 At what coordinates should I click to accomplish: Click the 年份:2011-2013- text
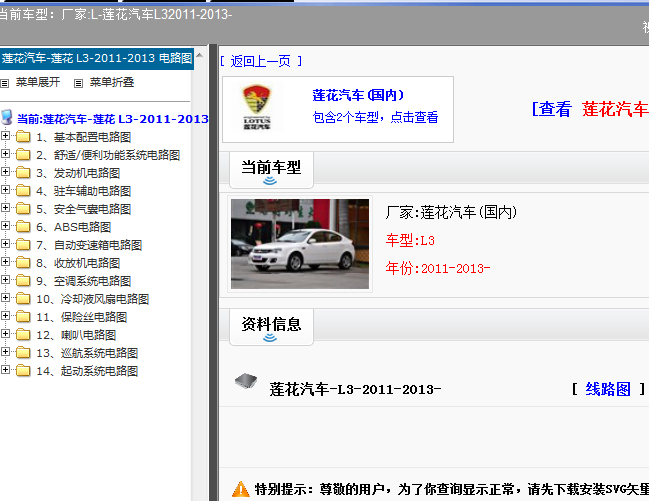tap(438, 268)
